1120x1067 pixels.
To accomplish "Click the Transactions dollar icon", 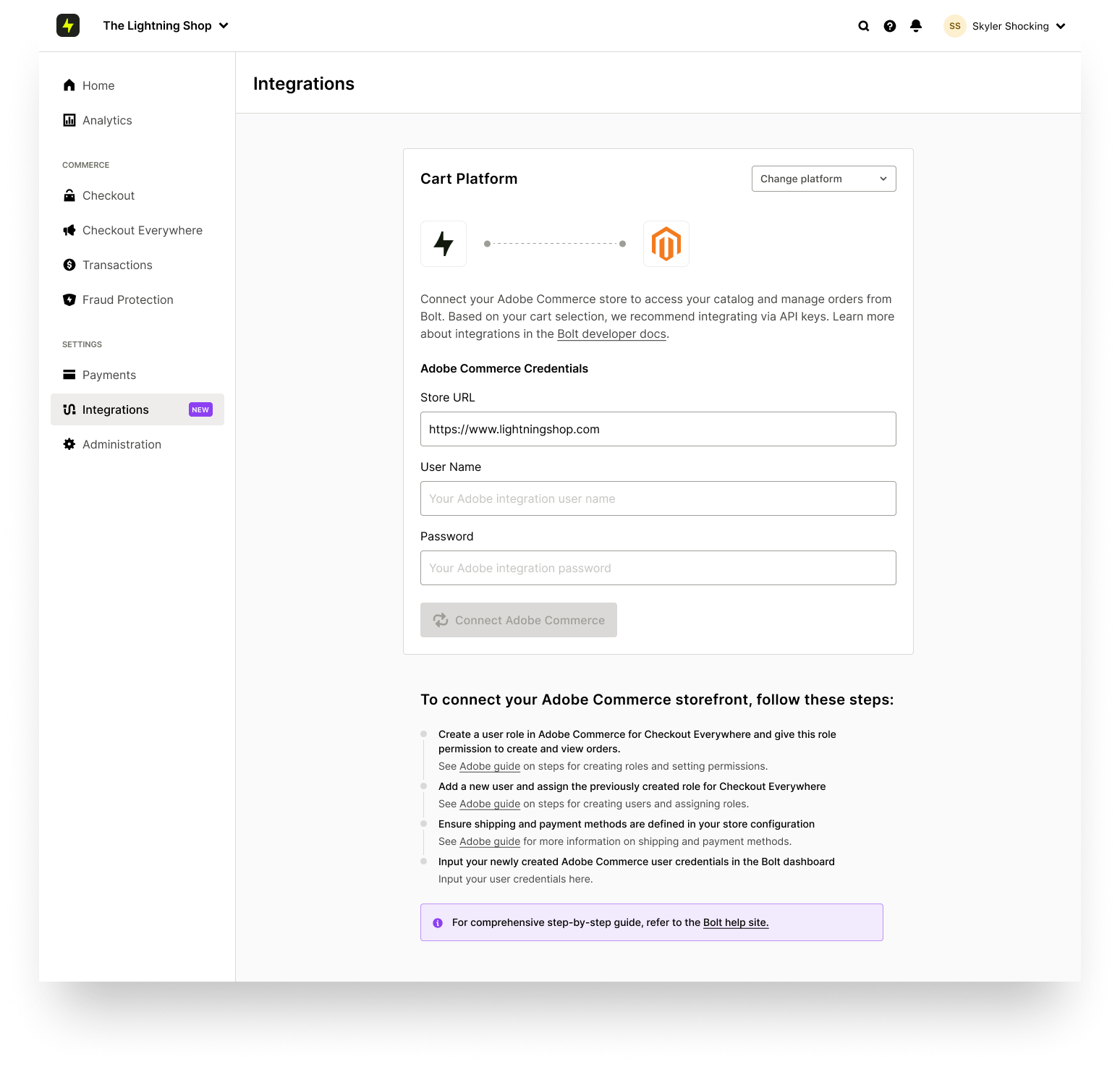I will [x=69, y=265].
